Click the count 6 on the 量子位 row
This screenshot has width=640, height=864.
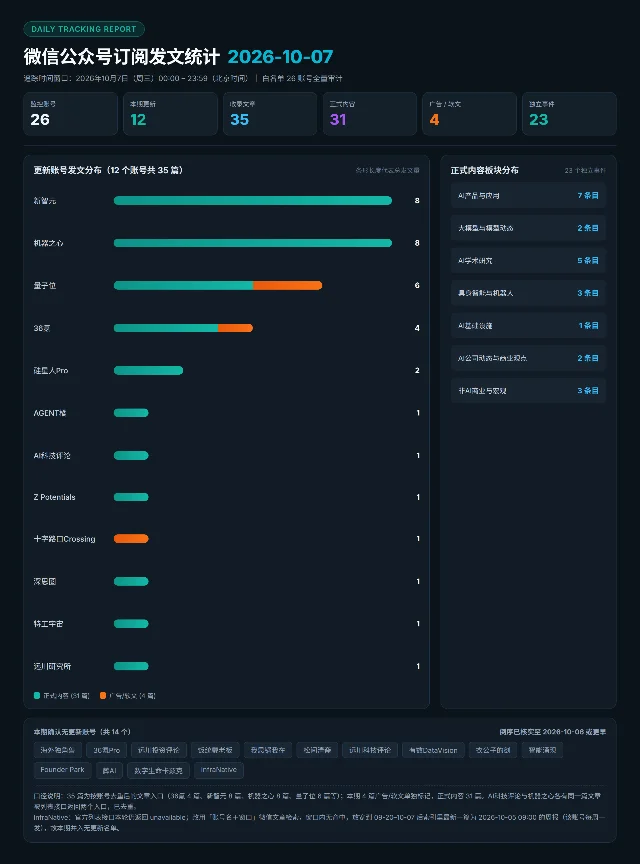coord(417,285)
